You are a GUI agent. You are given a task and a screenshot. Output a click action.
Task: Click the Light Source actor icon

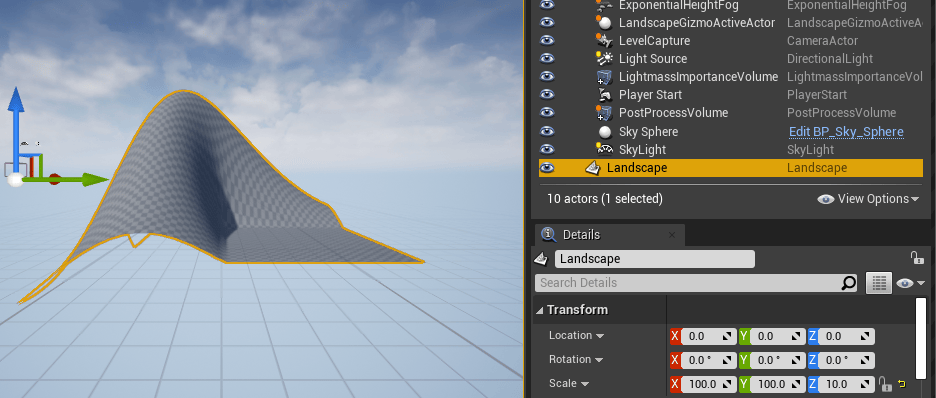pyautogui.click(x=604, y=58)
